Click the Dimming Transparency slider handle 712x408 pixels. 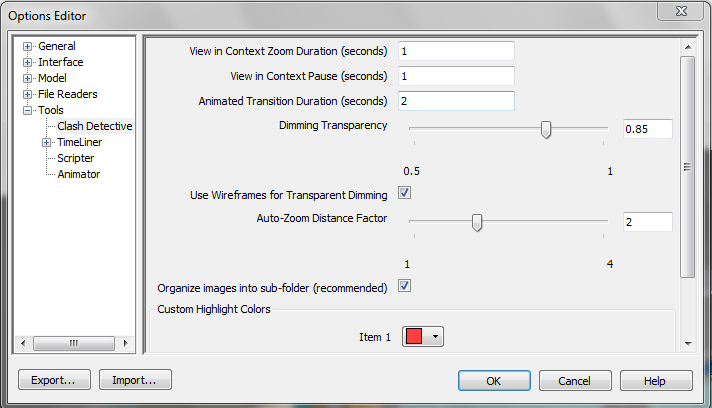click(x=546, y=129)
